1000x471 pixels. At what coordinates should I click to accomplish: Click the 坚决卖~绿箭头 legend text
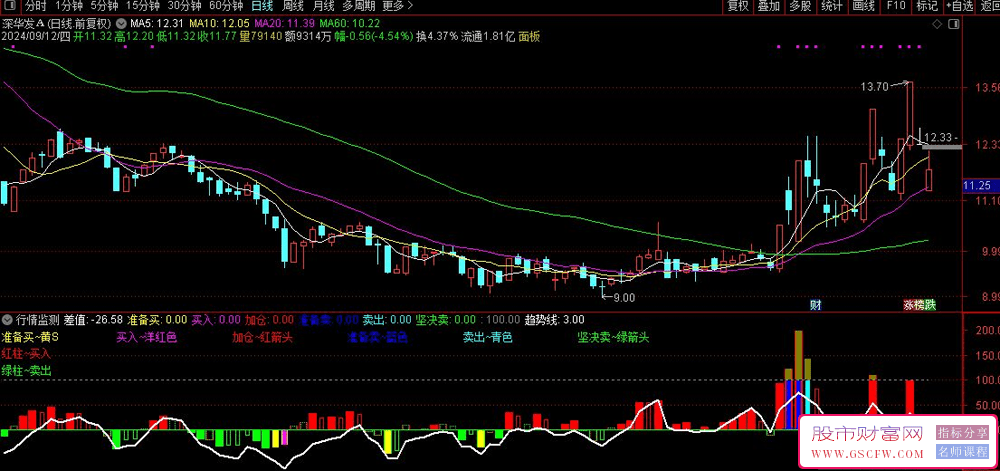tap(613, 337)
